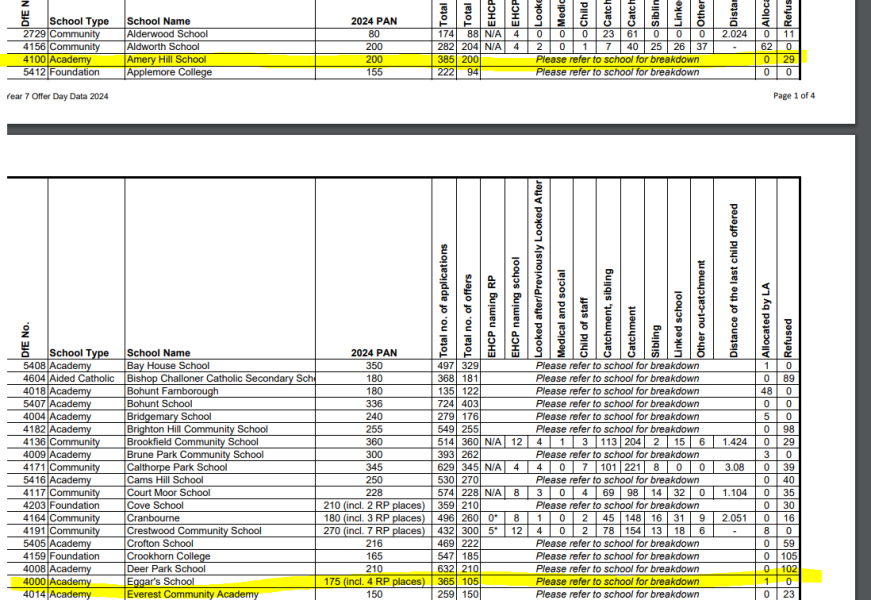Click DfE number 4000 for Eggar's School
This screenshot has width=871, height=600.
click(x=34, y=582)
